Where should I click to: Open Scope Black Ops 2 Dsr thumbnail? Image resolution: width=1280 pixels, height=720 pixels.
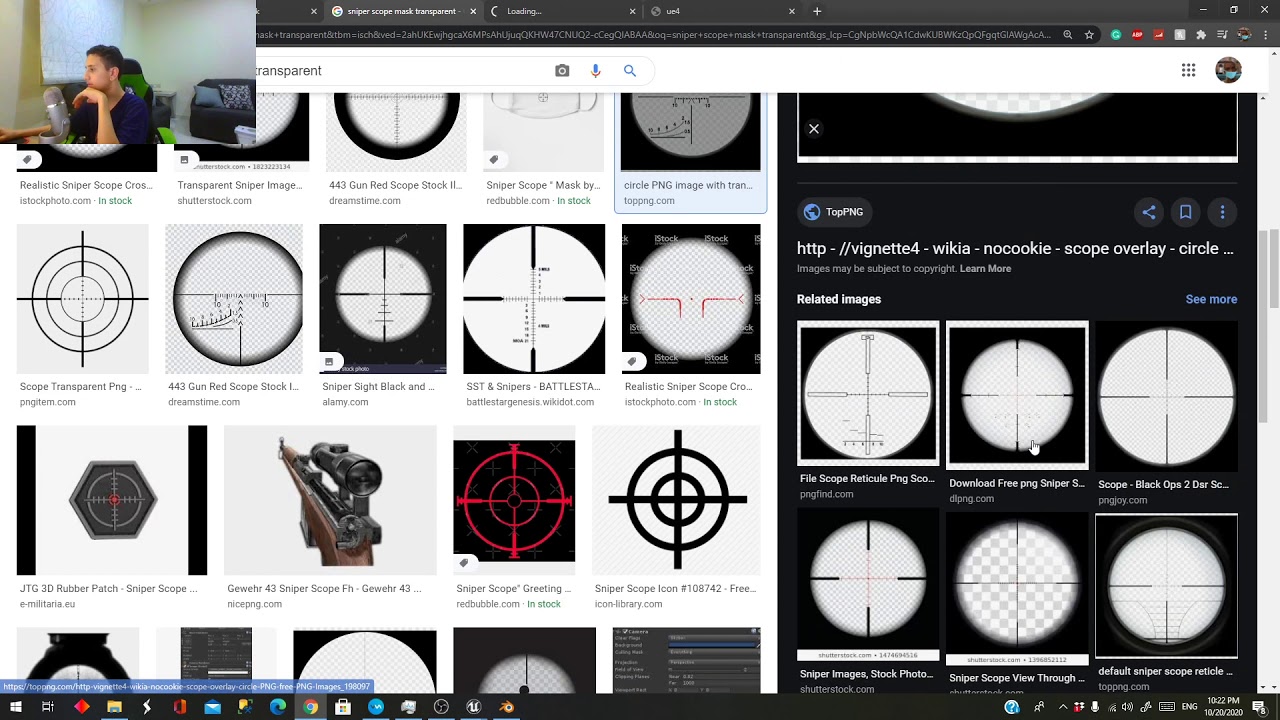click(x=1166, y=396)
